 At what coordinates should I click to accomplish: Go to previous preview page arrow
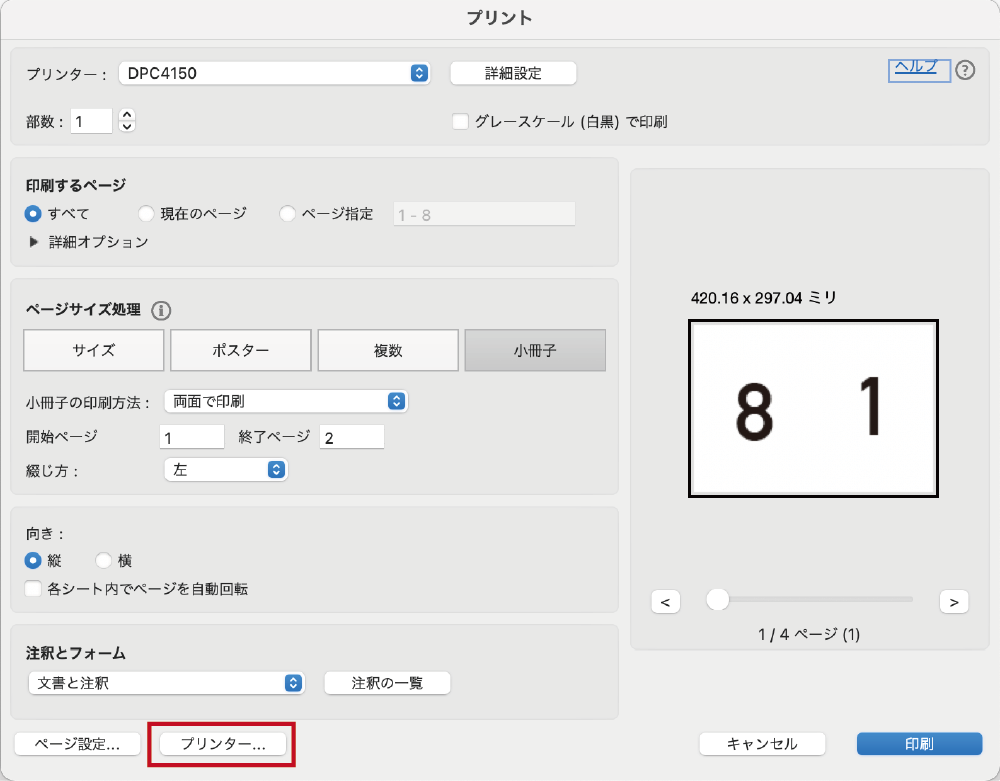665,601
